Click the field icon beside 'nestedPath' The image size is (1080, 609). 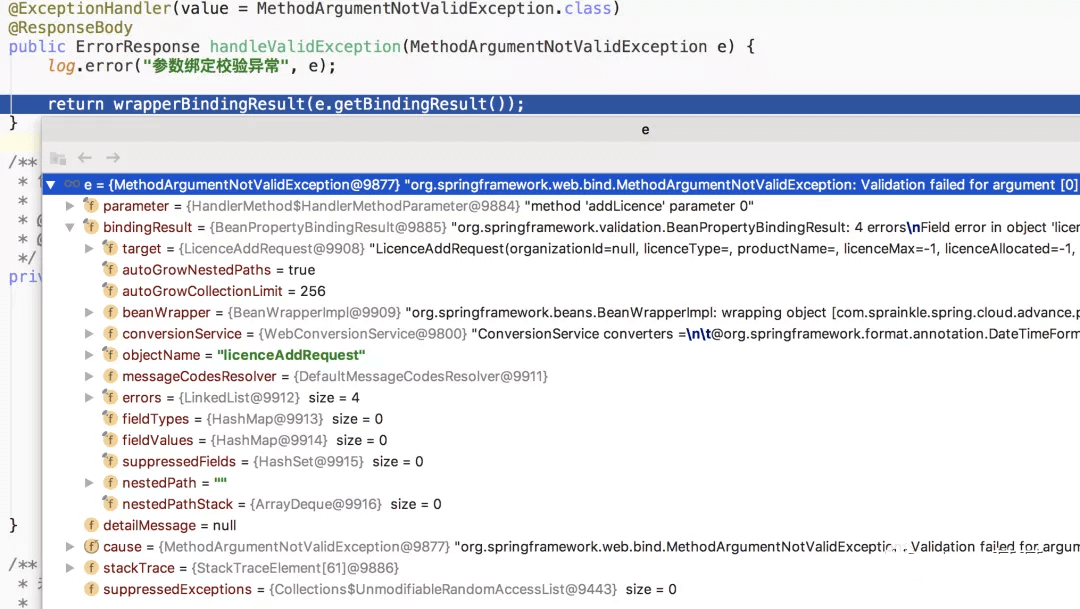[x=110, y=483]
